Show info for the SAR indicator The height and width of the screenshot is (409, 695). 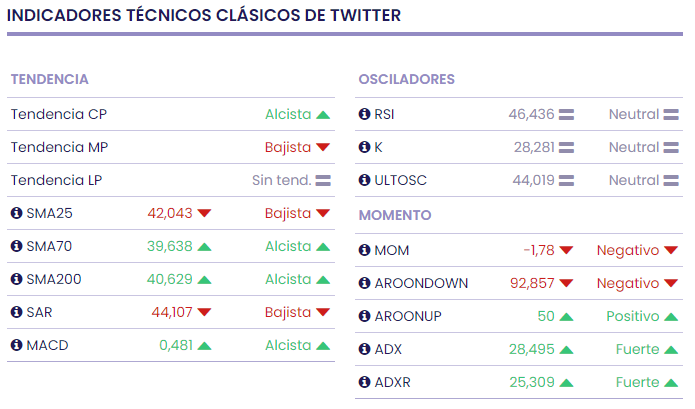coord(16,312)
